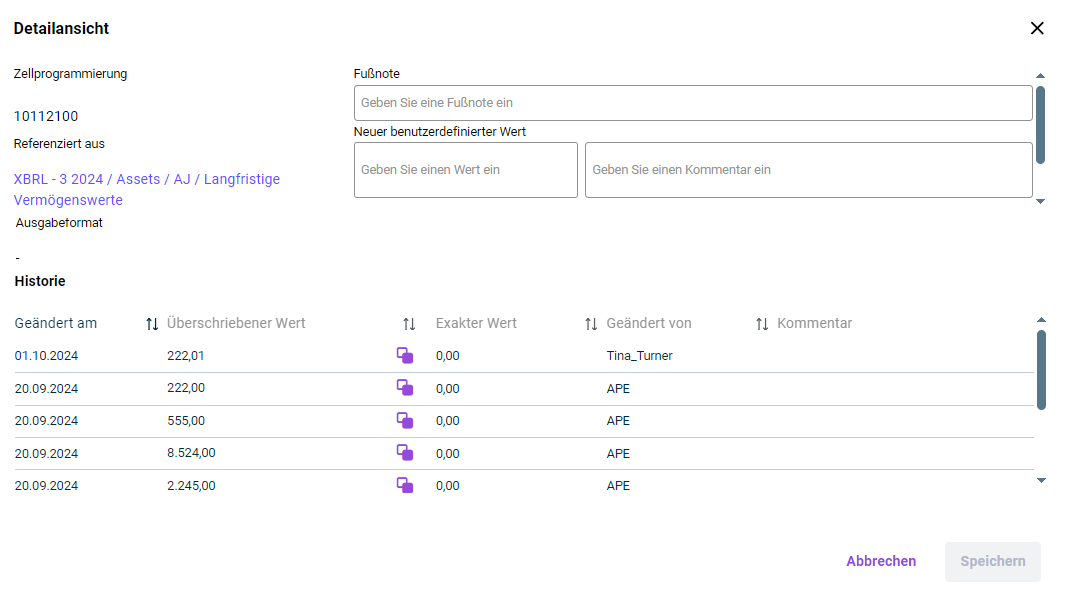Image resolution: width=1065 pixels, height=602 pixels.
Task: Focus the 'Geben Sie einen Wert ein' field
Action: [466, 170]
